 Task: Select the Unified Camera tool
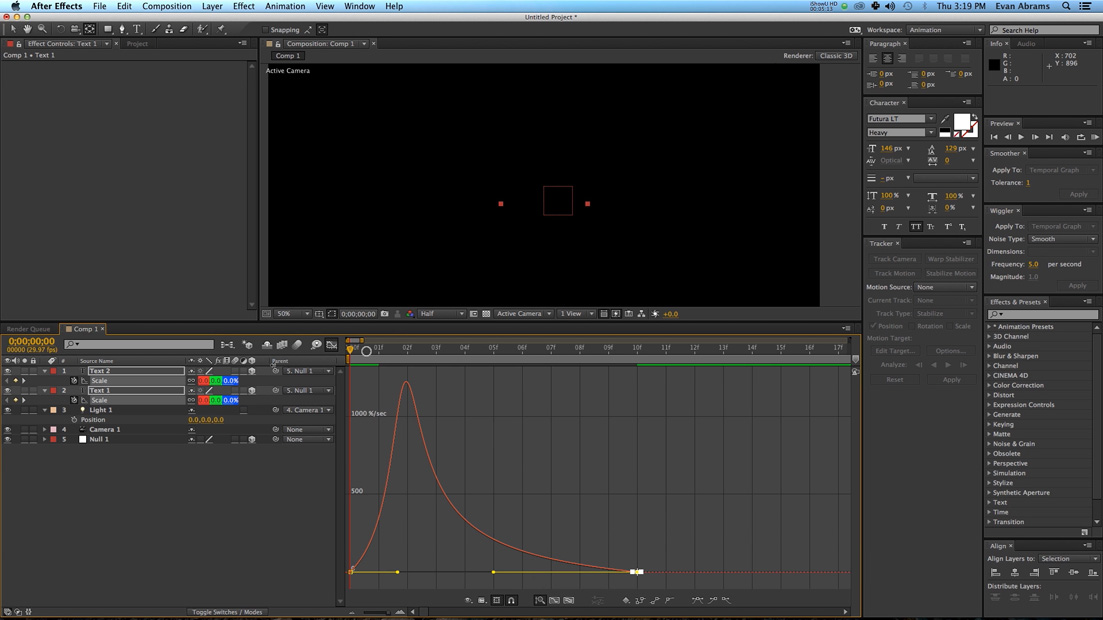(75, 29)
